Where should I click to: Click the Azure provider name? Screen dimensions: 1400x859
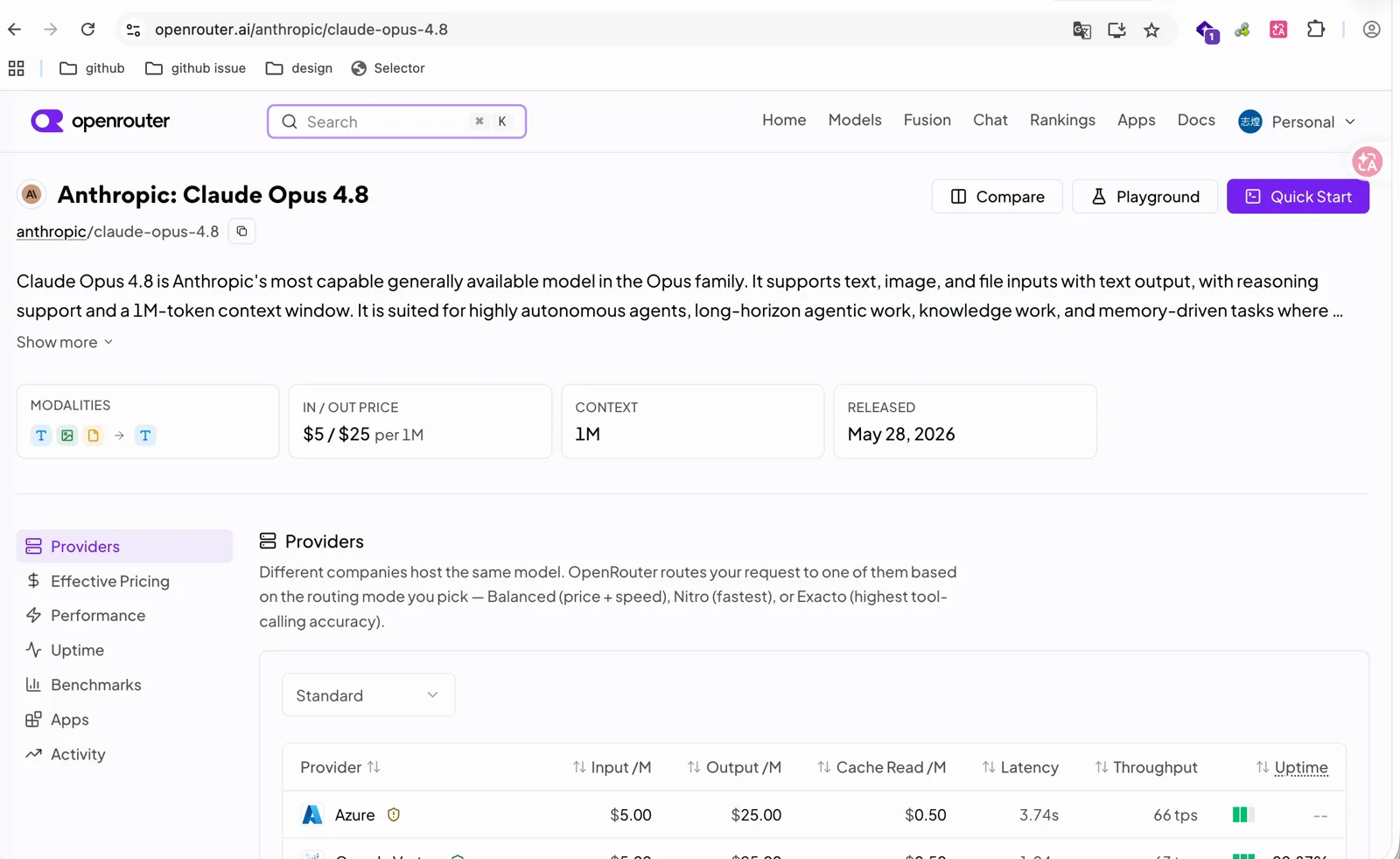tap(355, 814)
